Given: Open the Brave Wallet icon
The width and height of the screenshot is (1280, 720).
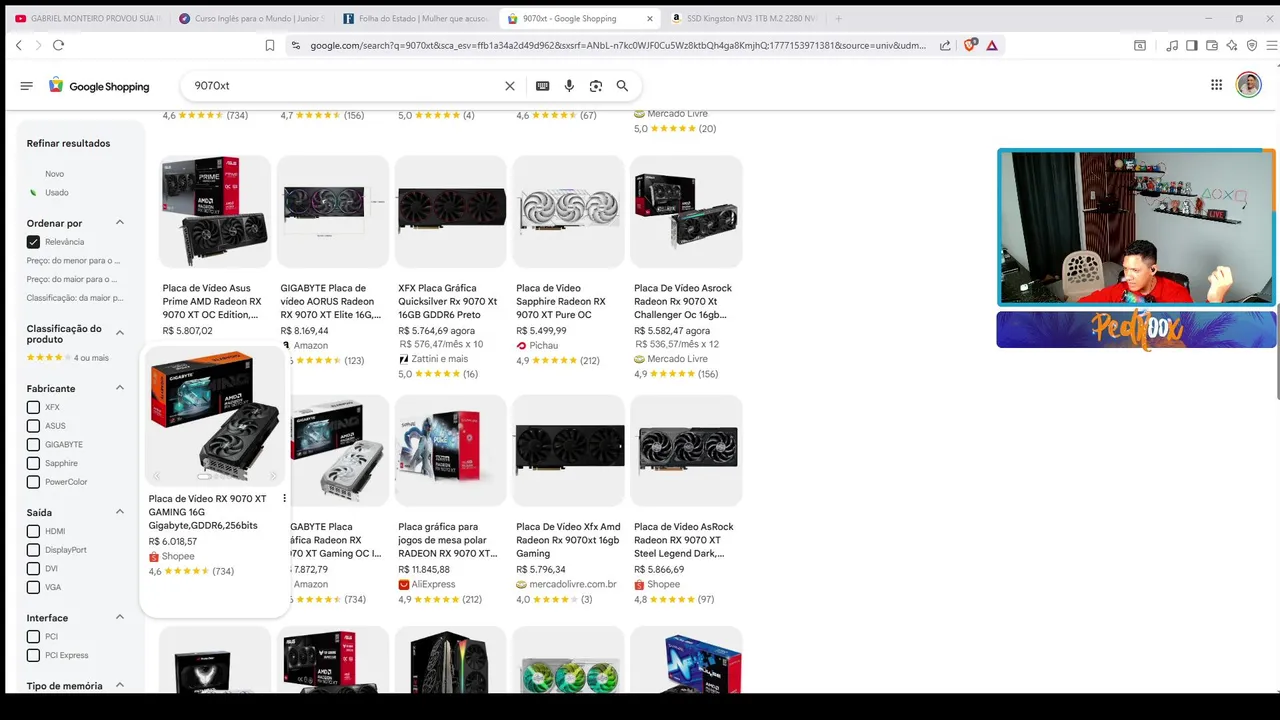Looking at the screenshot, I should [x=1212, y=45].
